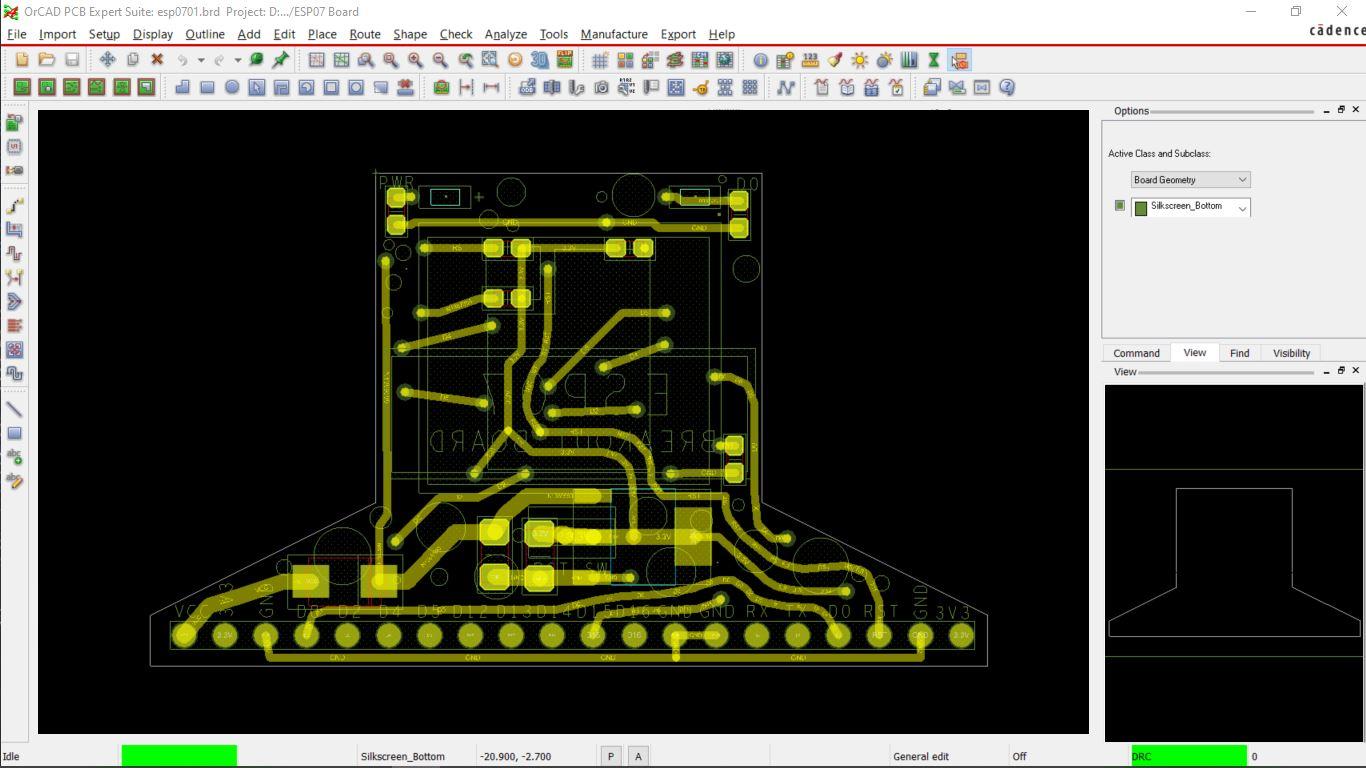
Task: Click the green DRC status indicator
Action: point(1189,756)
